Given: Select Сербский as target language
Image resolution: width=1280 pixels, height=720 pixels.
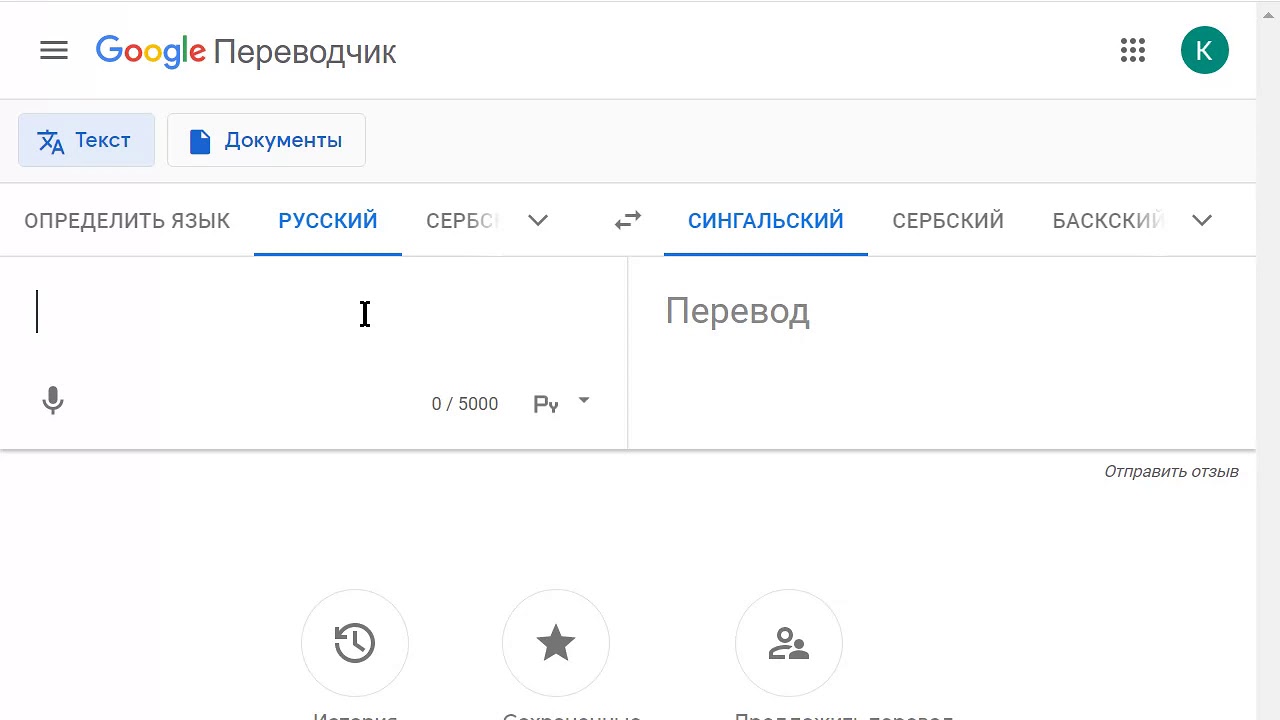Looking at the screenshot, I should point(948,221).
